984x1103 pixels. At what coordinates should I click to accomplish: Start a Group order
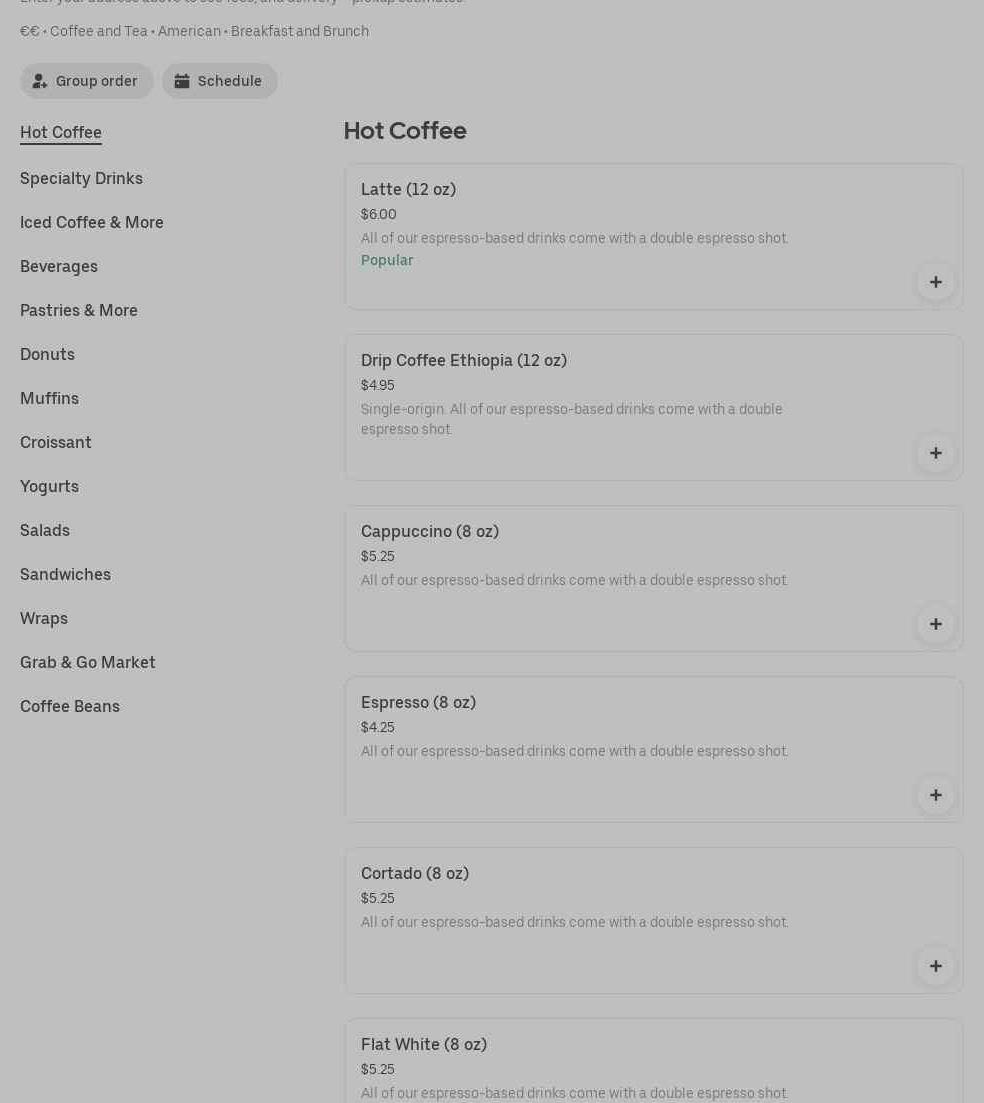click(x=87, y=81)
